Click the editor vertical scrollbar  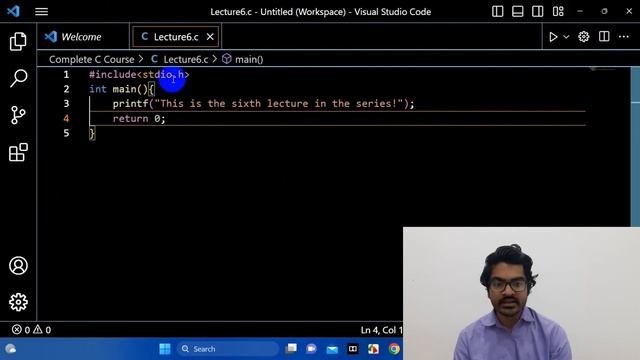pos(635,147)
